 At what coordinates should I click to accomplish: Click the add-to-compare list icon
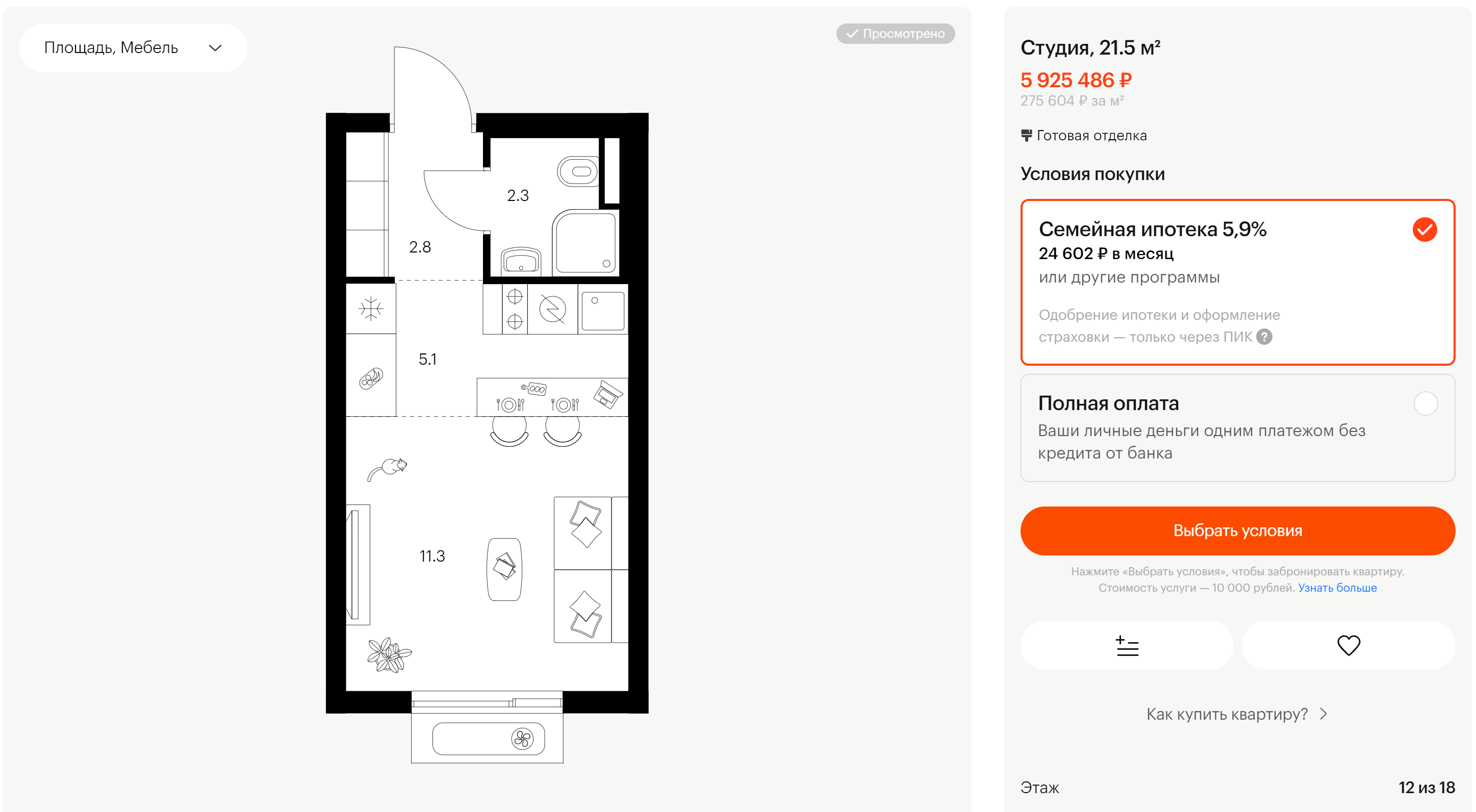[1127, 646]
